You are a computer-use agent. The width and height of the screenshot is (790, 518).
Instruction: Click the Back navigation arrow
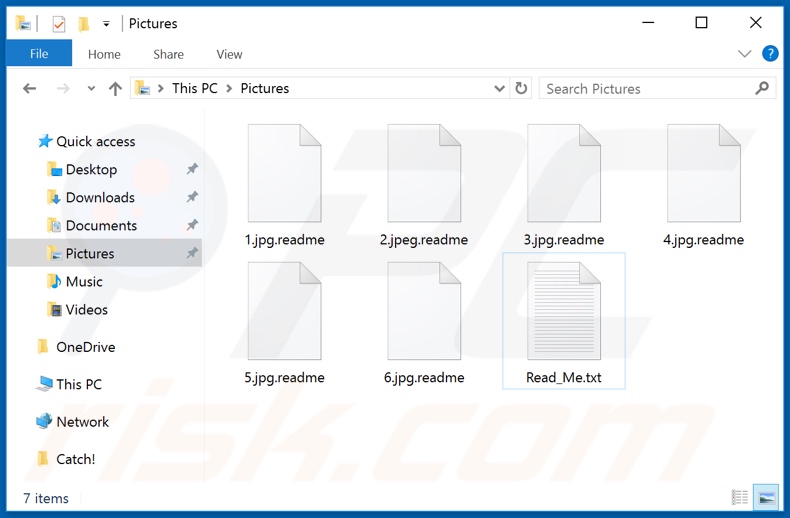click(x=30, y=89)
